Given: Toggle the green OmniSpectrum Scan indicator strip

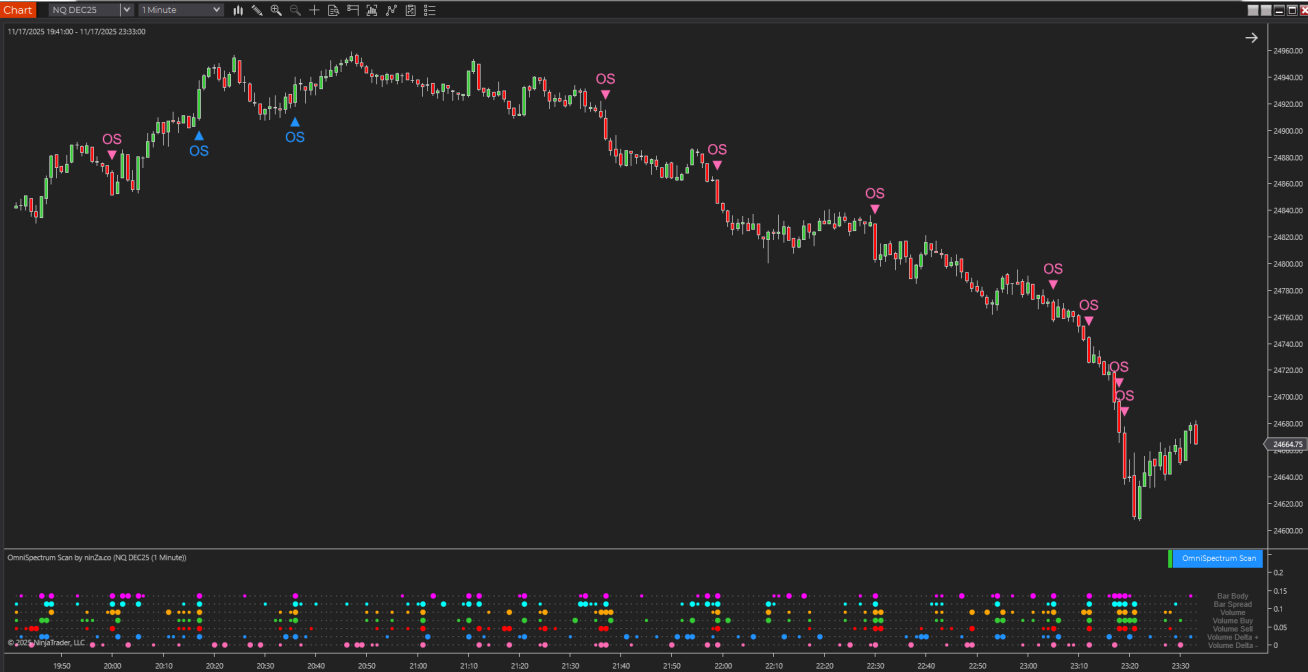Looking at the screenshot, I should click(x=1170, y=558).
